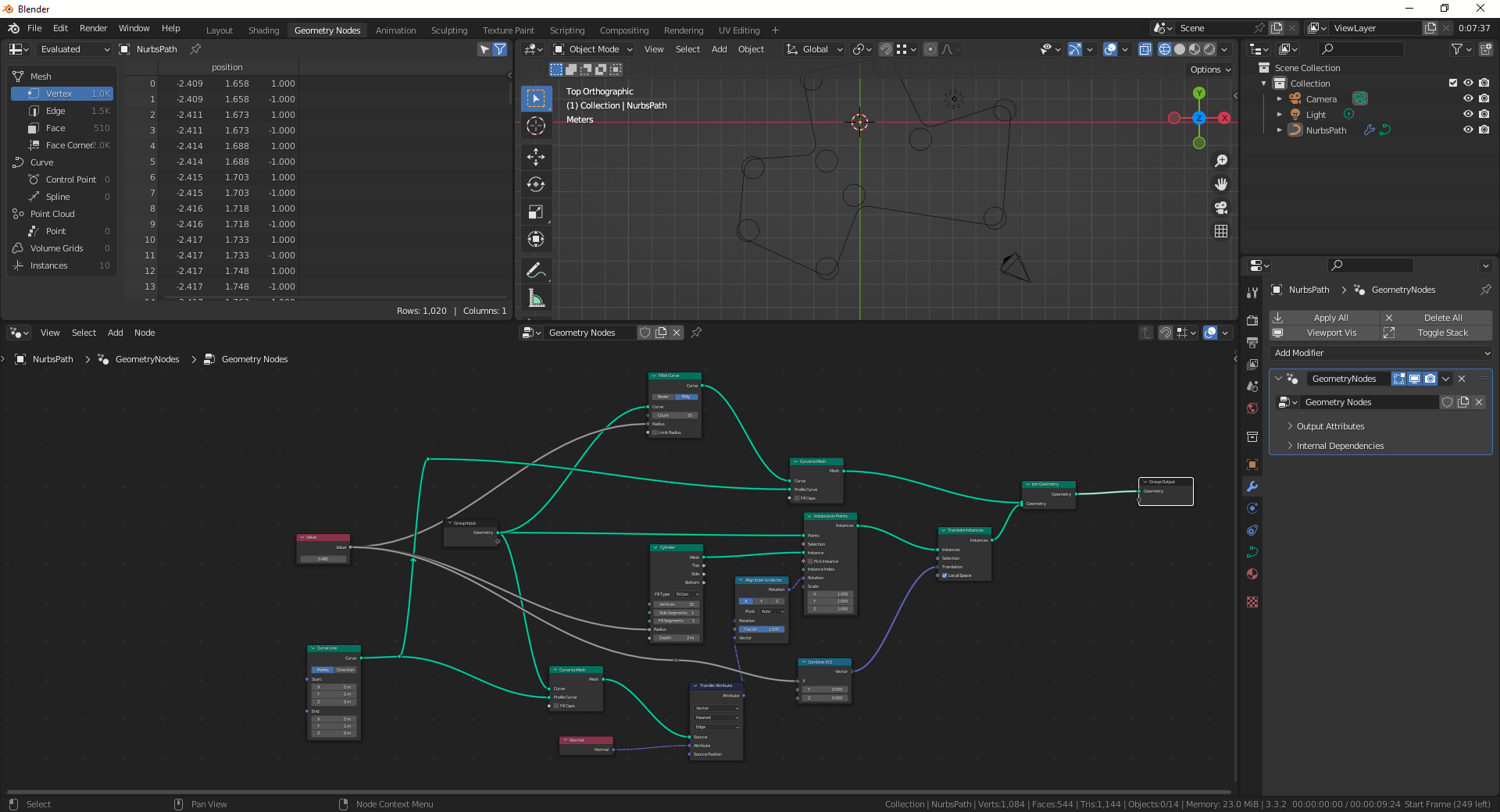The height and width of the screenshot is (812, 1500).
Task: Activate the 3D Cursor tool
Action: (536, 126)
